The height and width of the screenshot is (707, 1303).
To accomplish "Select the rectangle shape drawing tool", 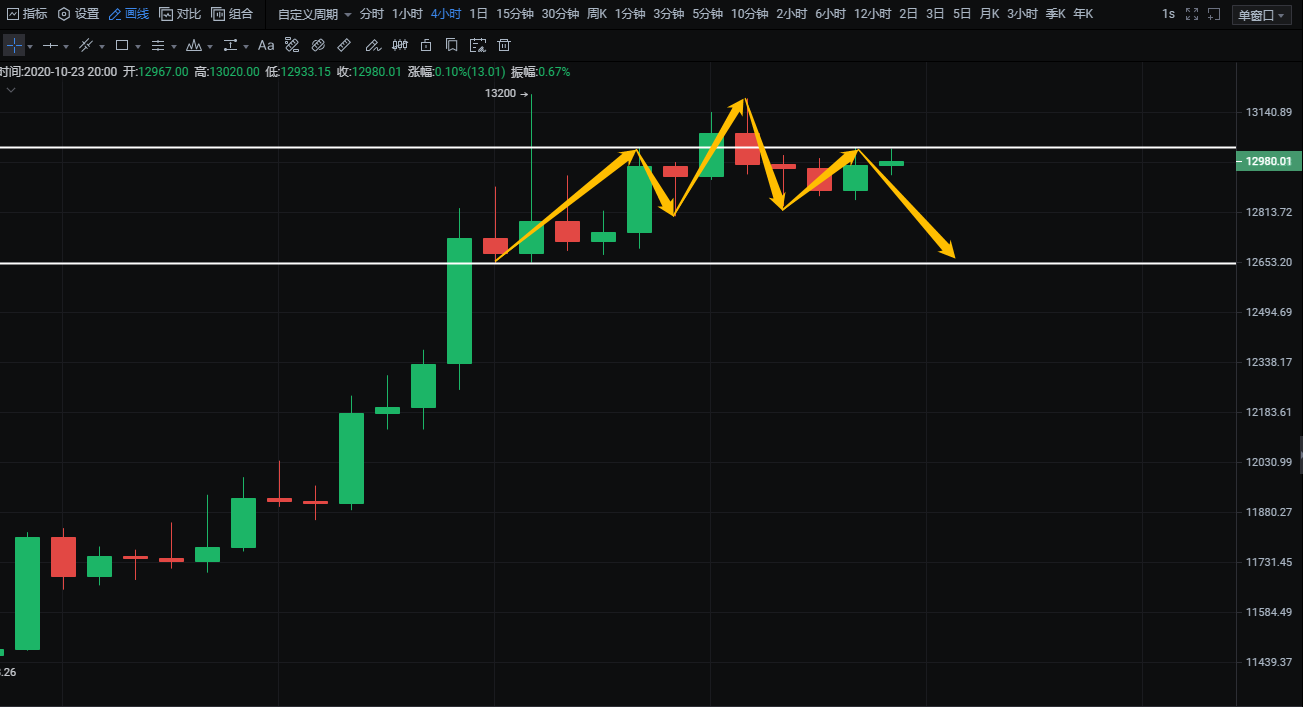I will 122,46.
